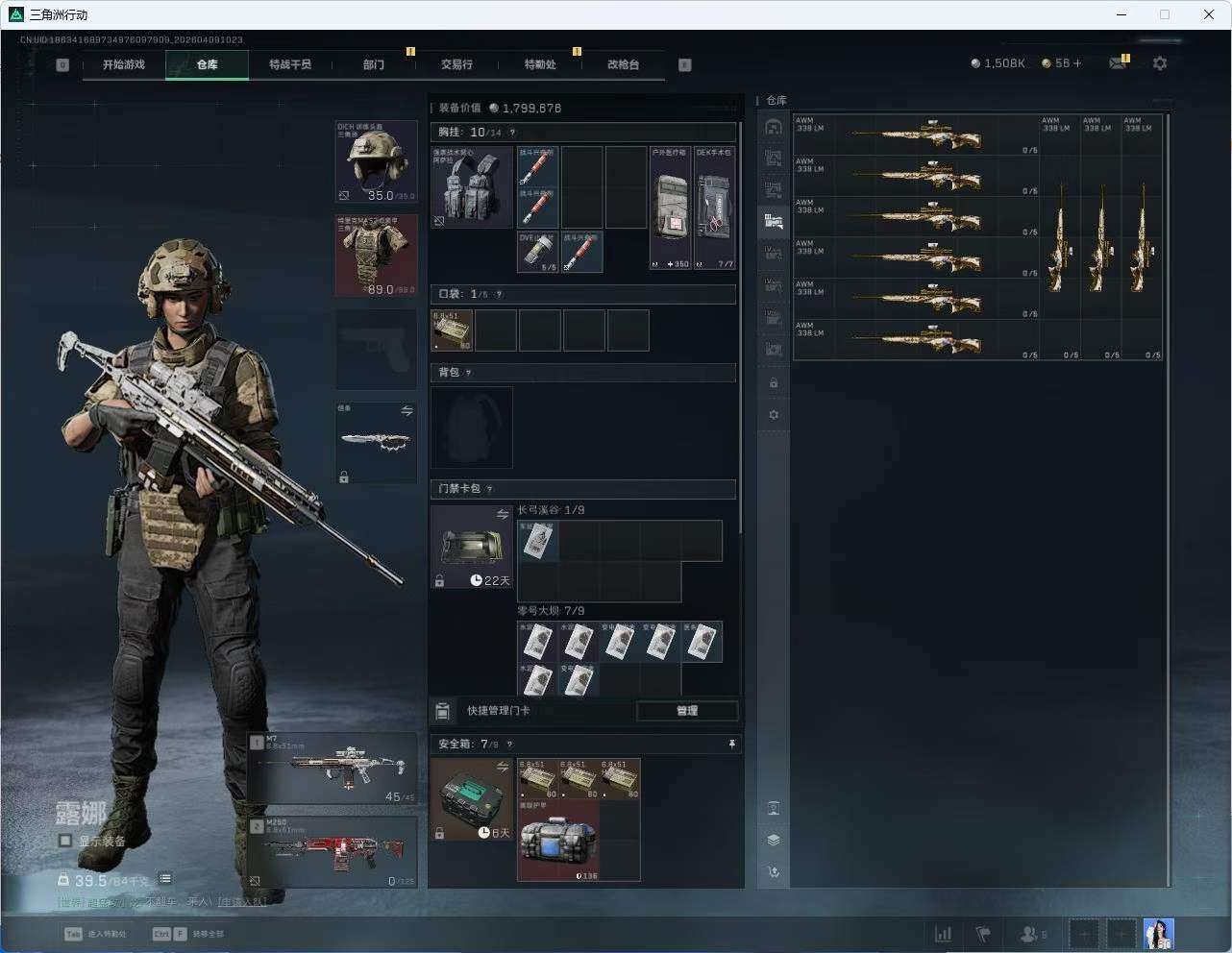Toggle the lock icon on the knife slot
The image size is (1232, 953).
pos(344,476)
